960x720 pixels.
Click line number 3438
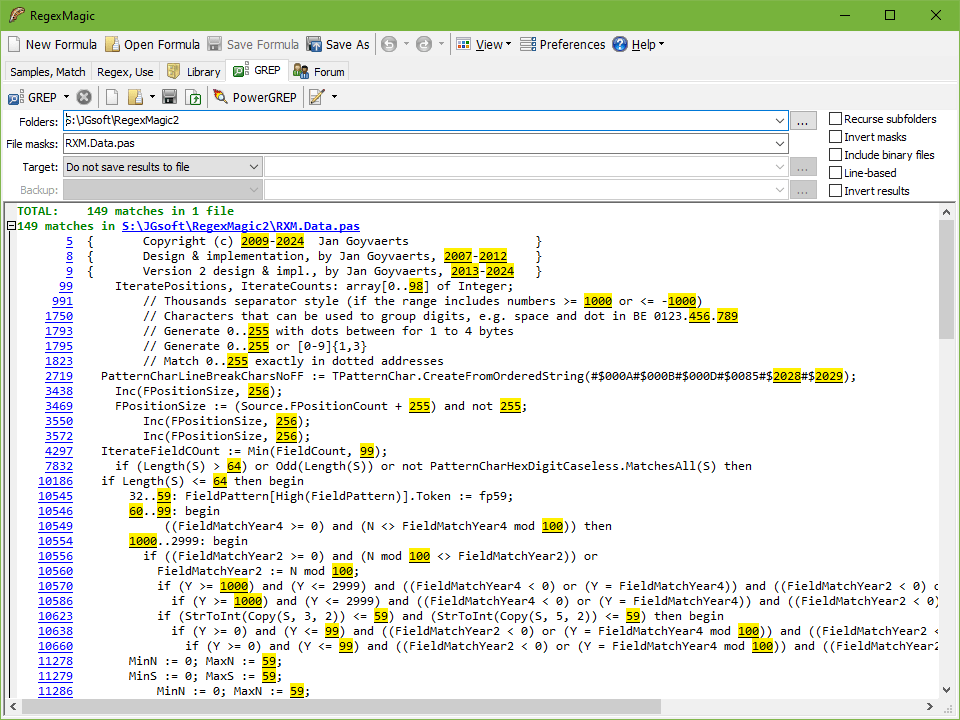[x=59, y=391]
